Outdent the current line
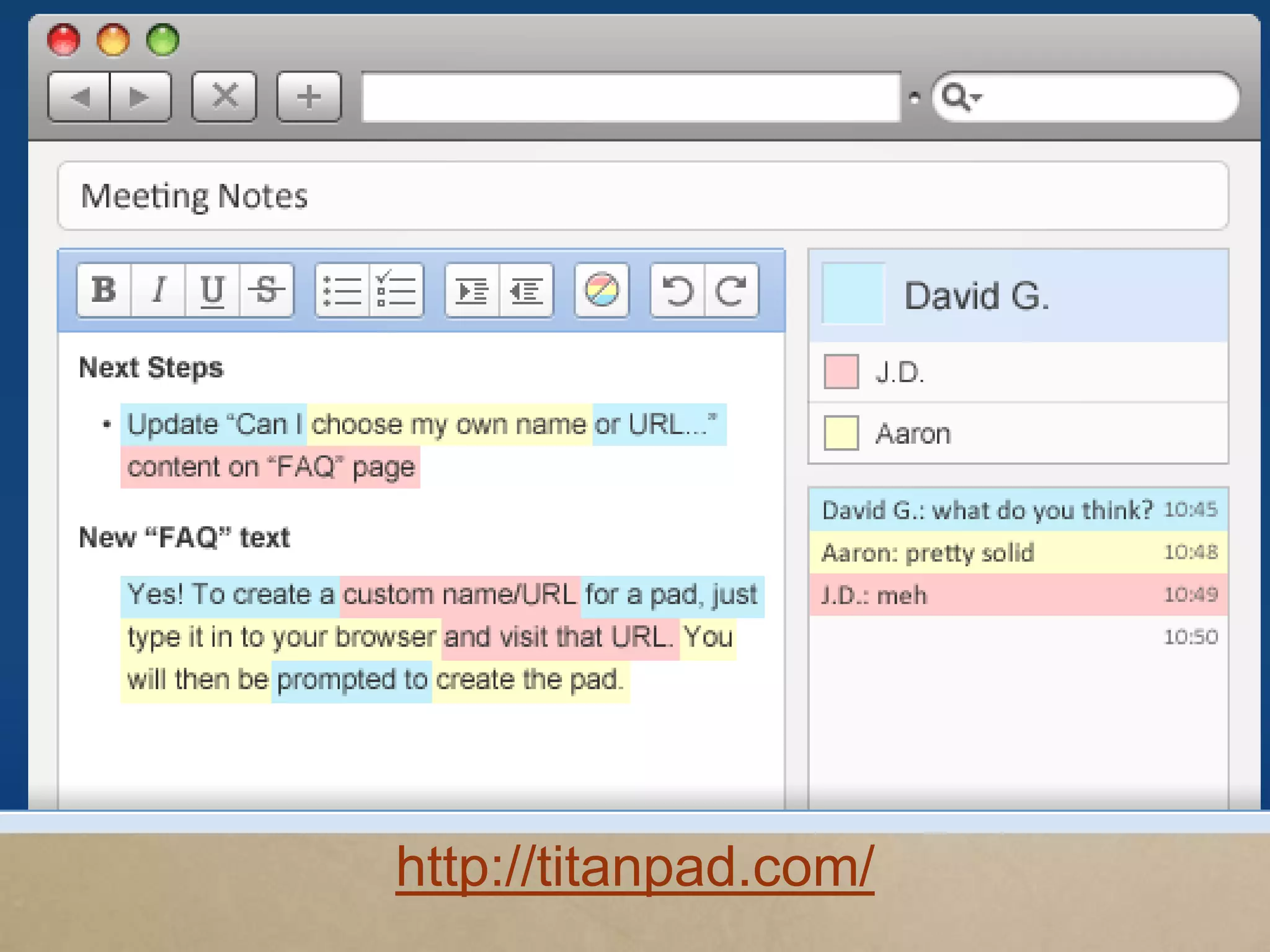 coord(526,290)
